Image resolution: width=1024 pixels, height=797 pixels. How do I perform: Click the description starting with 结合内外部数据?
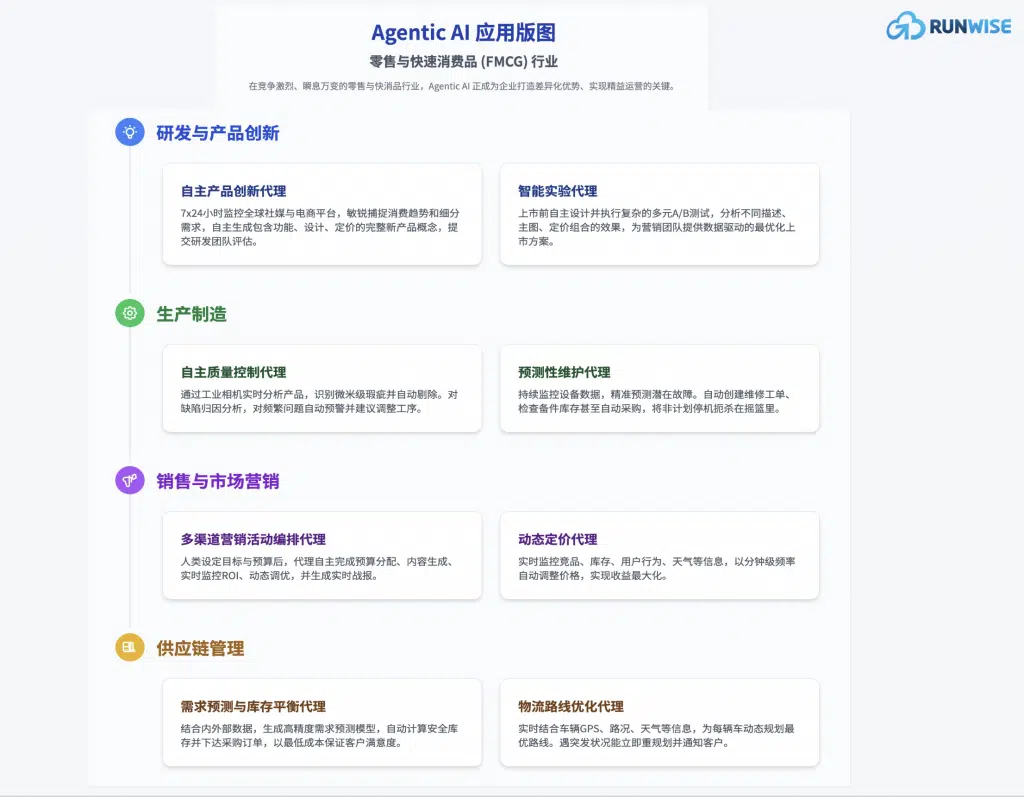coord(319,736)
